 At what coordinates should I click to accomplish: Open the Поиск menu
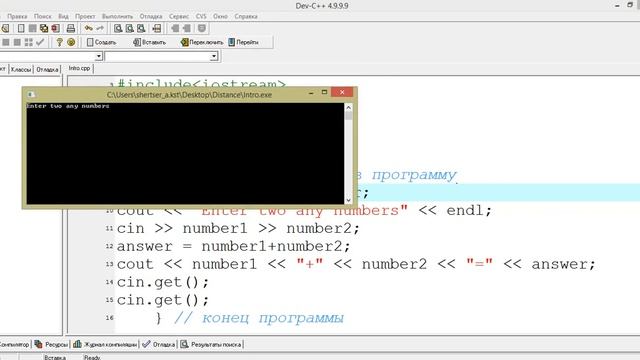42,16
